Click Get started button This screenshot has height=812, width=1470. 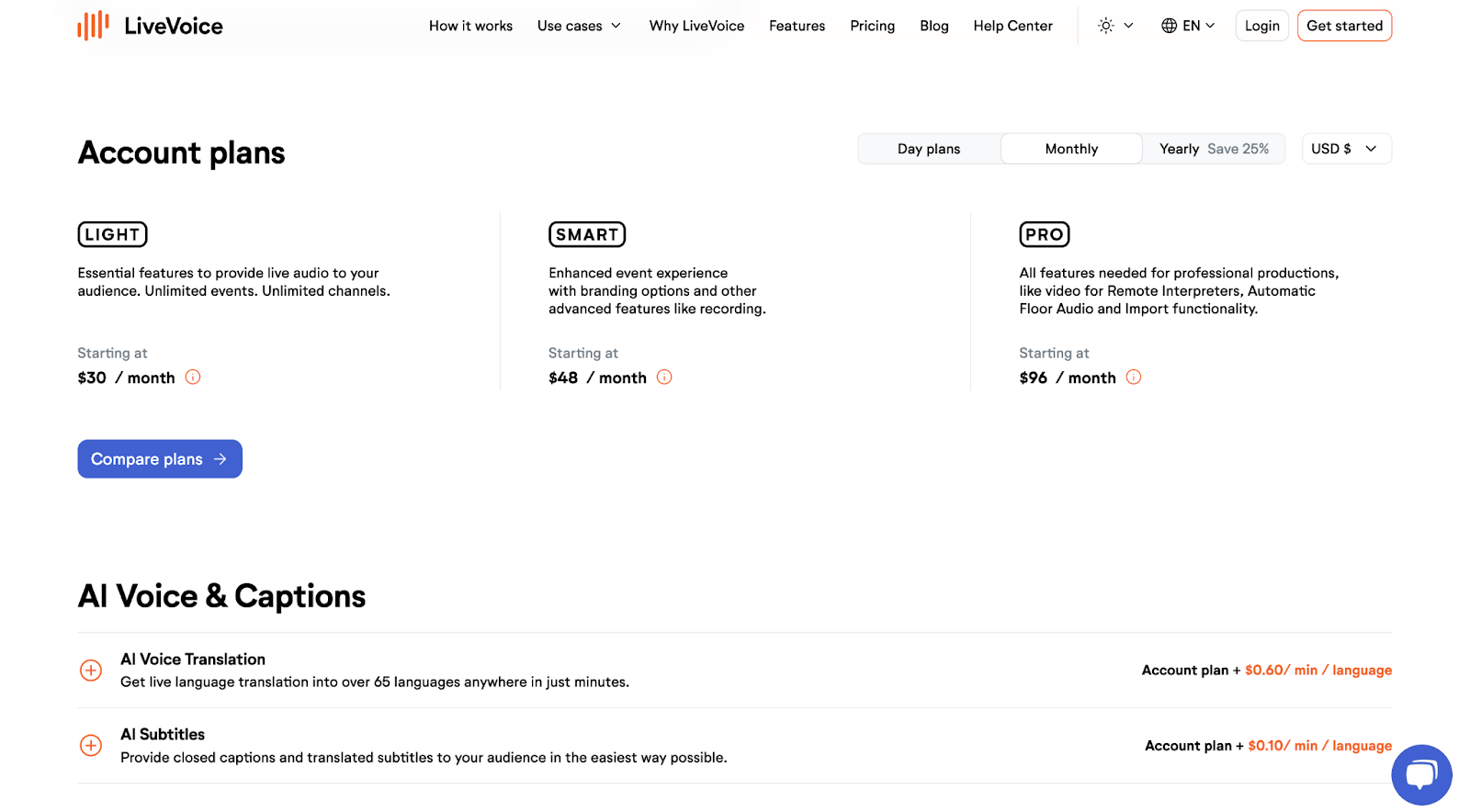pos(1344,26)
